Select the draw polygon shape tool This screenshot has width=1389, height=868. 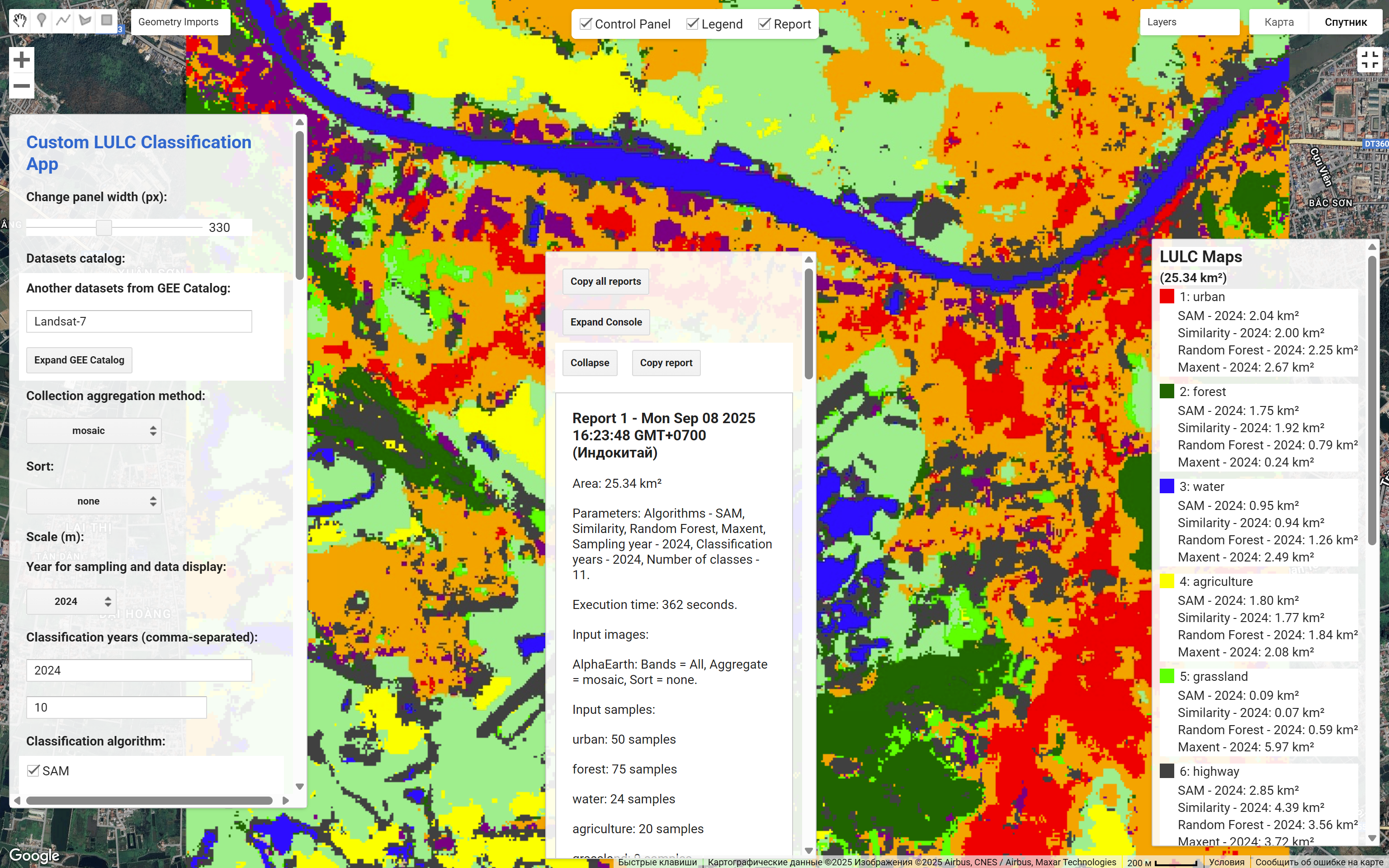coord(85,21)
